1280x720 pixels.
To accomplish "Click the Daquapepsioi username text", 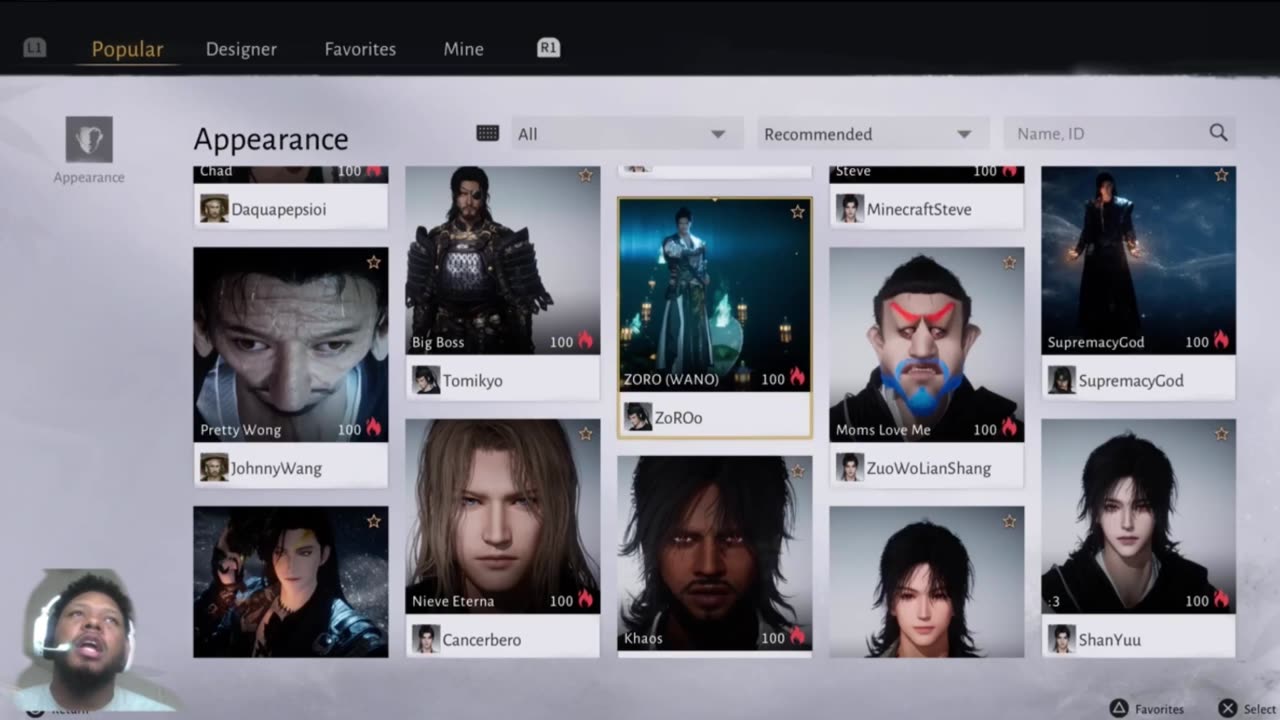I will pos(279,209).
